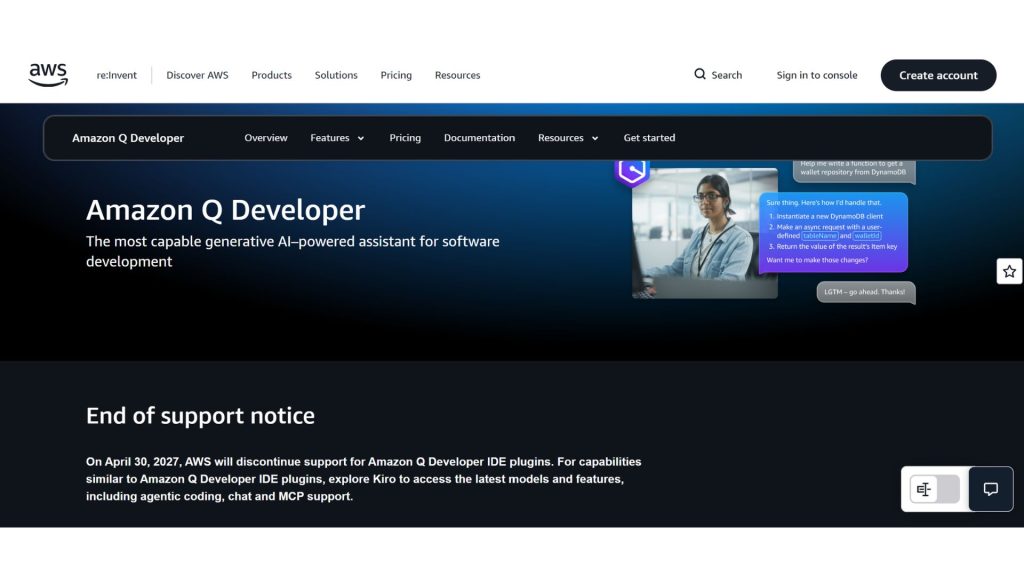Click the search magnifier icon

tap(700, 74)
